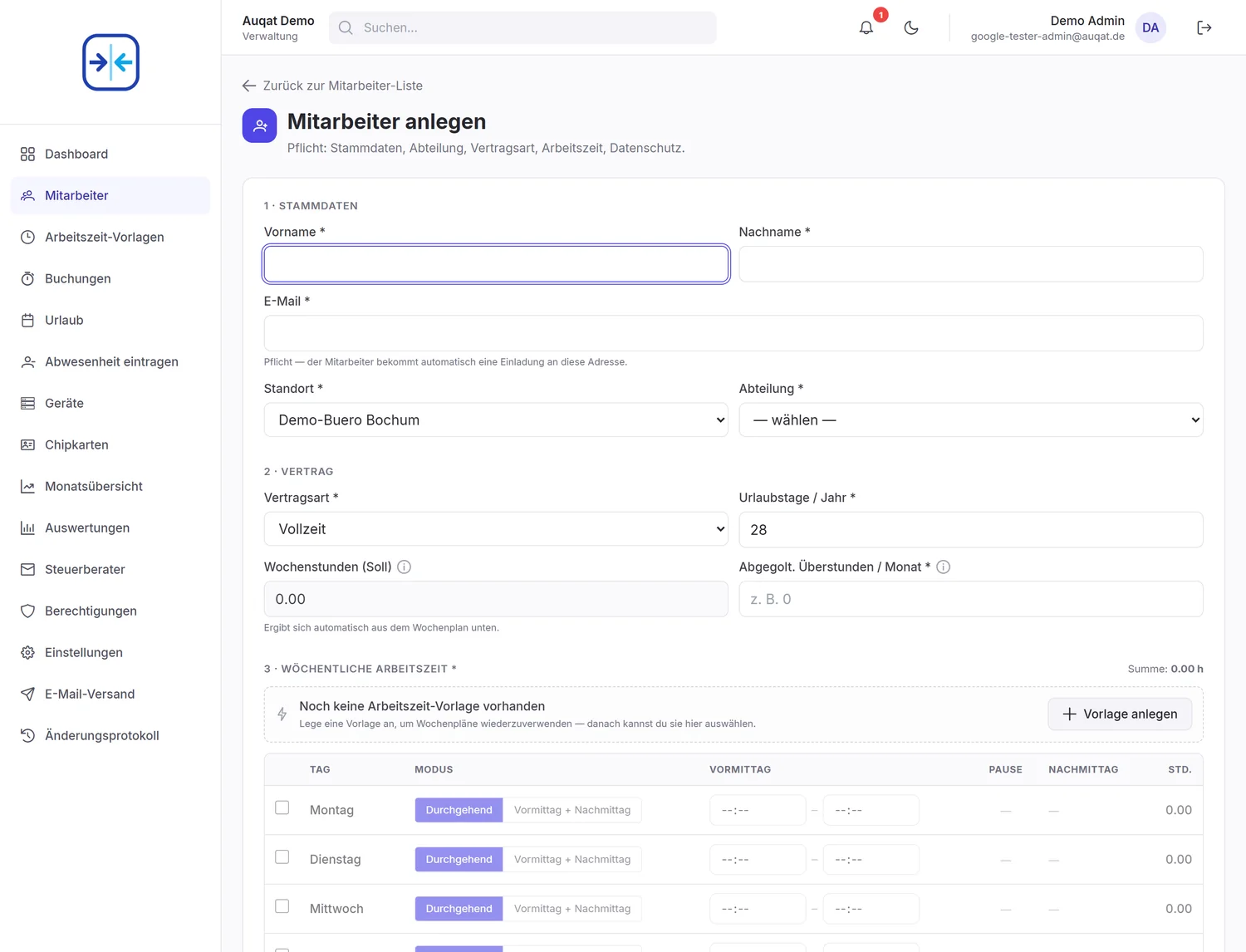Click info icon next to Wochenstunden (Soll)
The image size is (1246, 952).
point(405,567)
